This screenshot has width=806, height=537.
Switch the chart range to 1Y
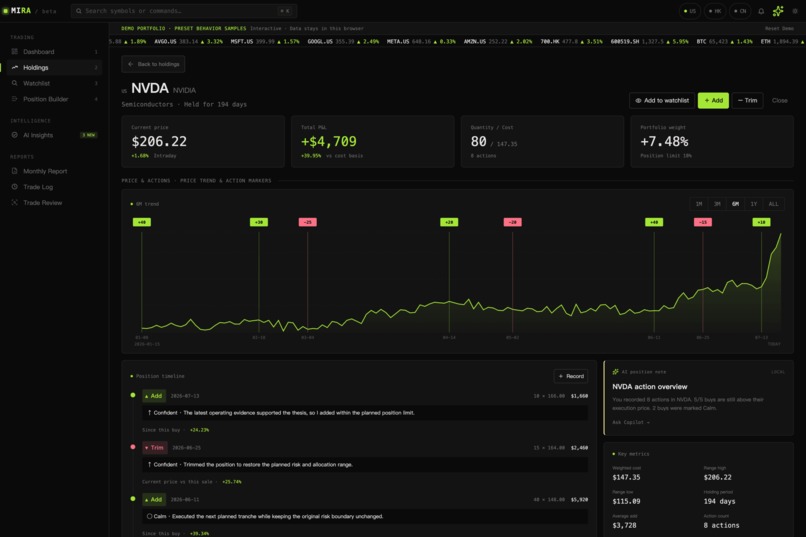click(754, 204)
